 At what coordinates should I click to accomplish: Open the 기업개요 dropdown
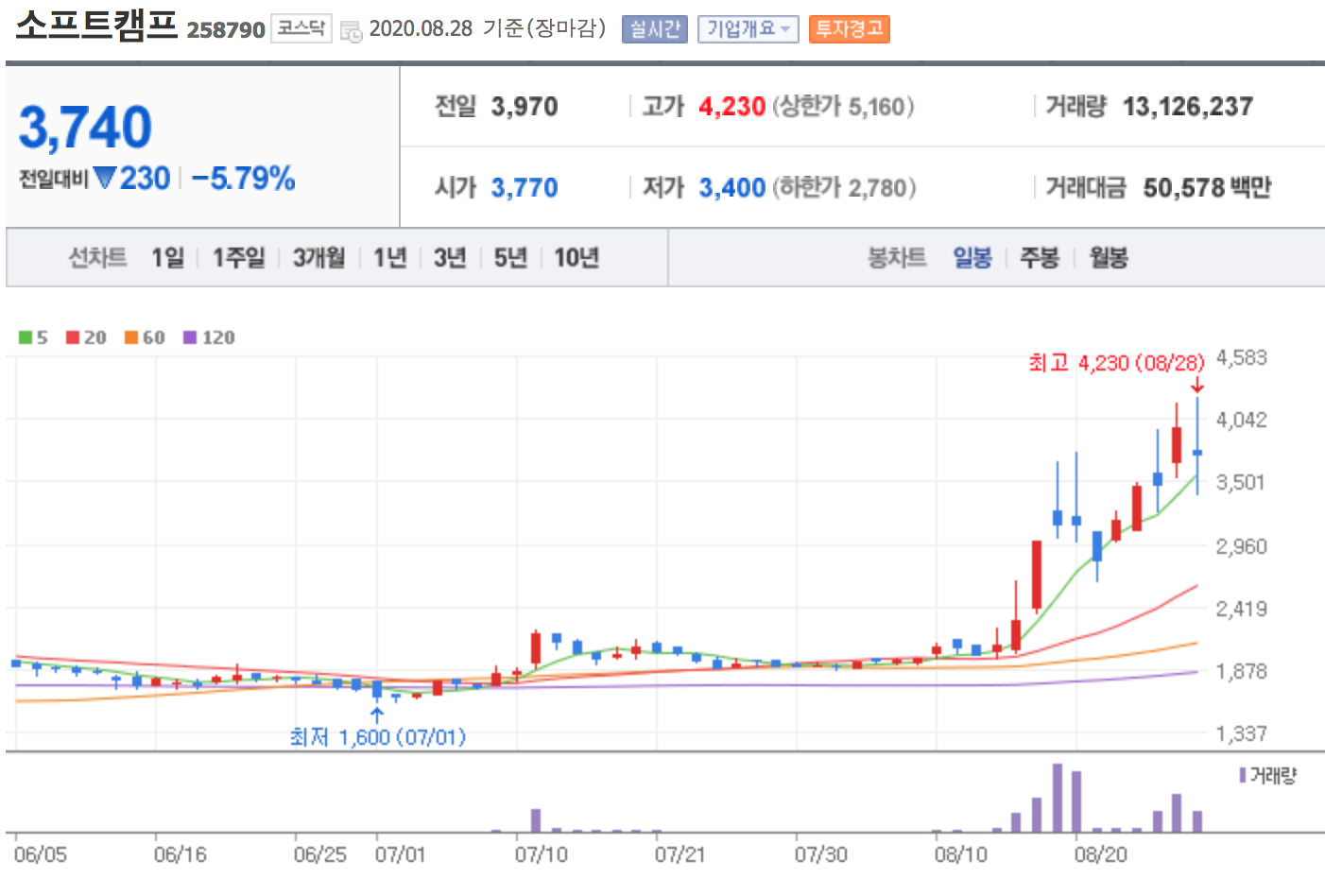click(749, 29)
